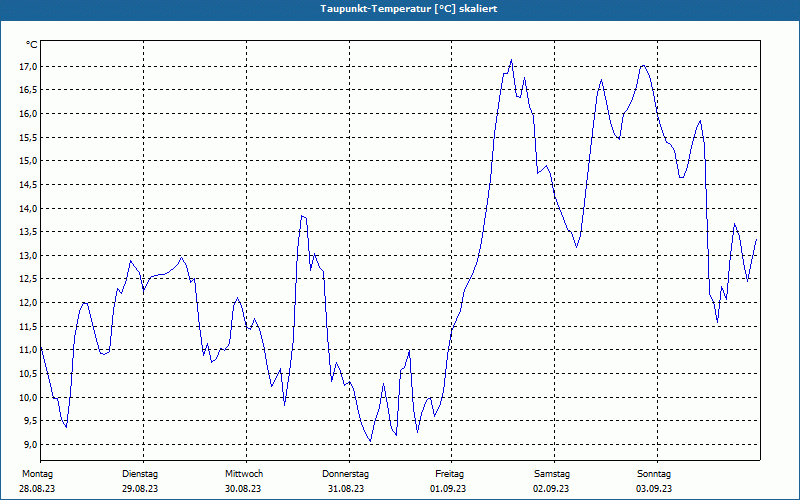Click the Donnerstag day label

345,474
